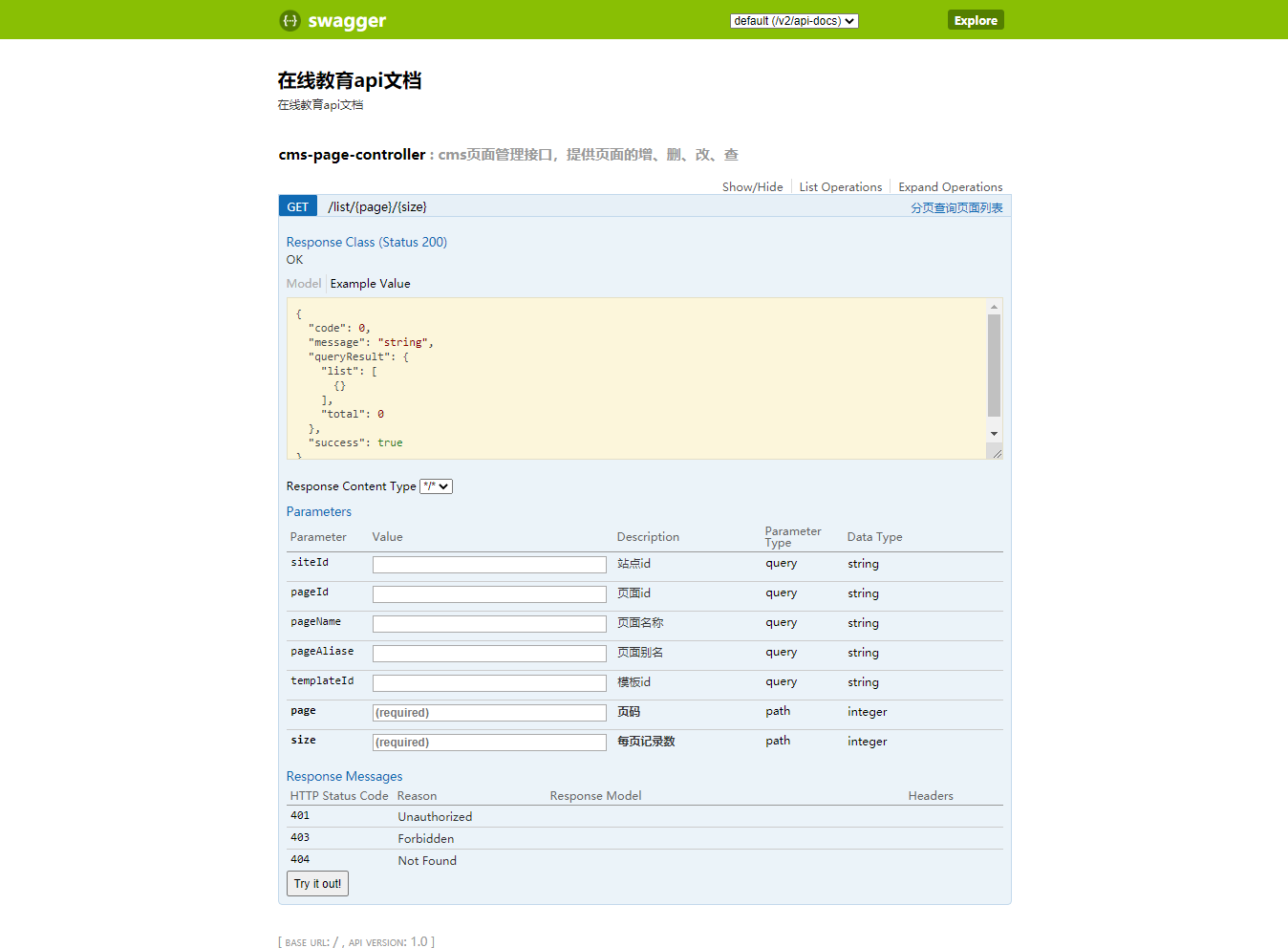Click the '站点id' description text
Screen dimensions: 1288x948
pos(633,564)
